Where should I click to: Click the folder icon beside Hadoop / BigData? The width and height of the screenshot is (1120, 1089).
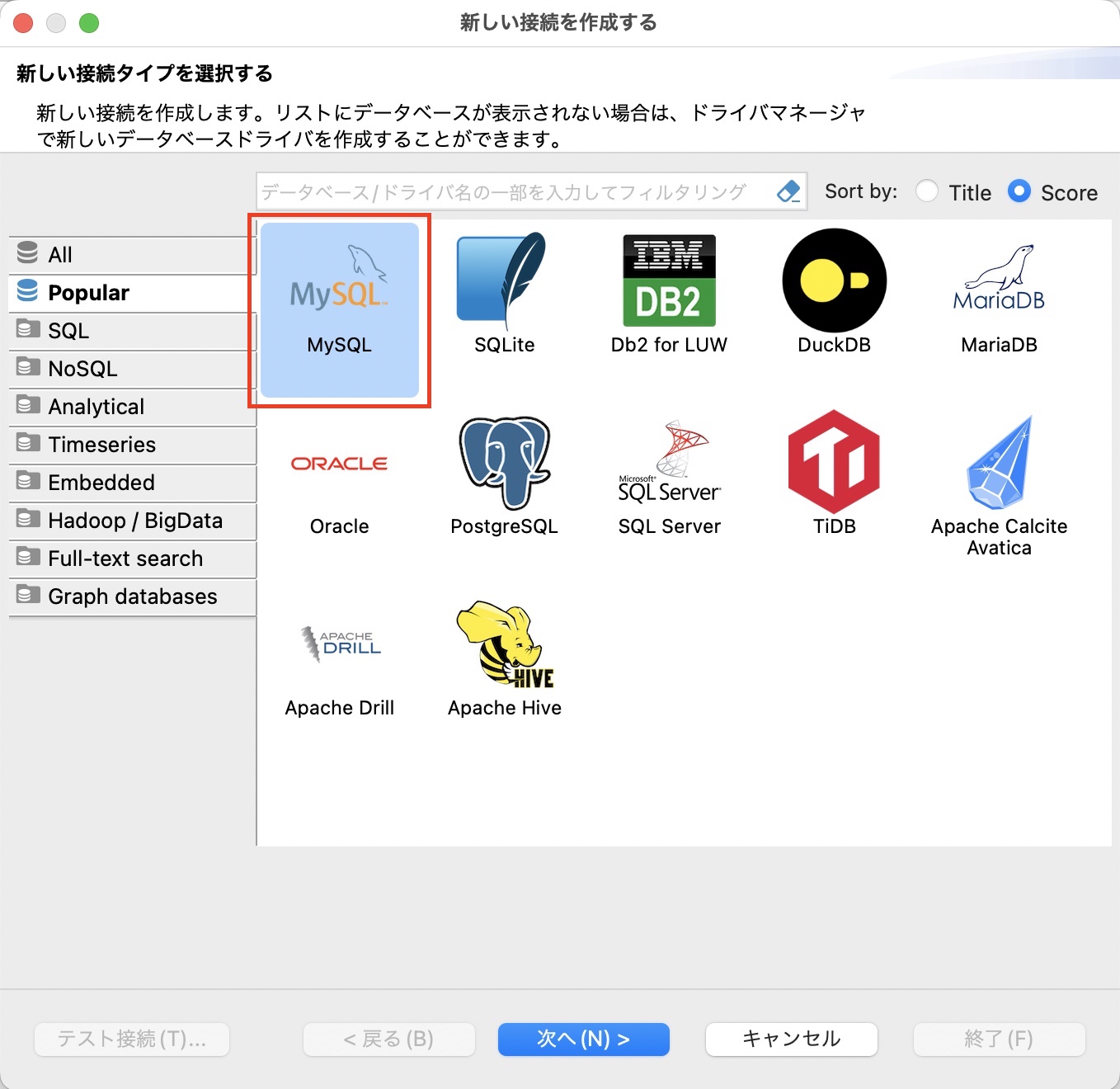[x=28, y=519]
